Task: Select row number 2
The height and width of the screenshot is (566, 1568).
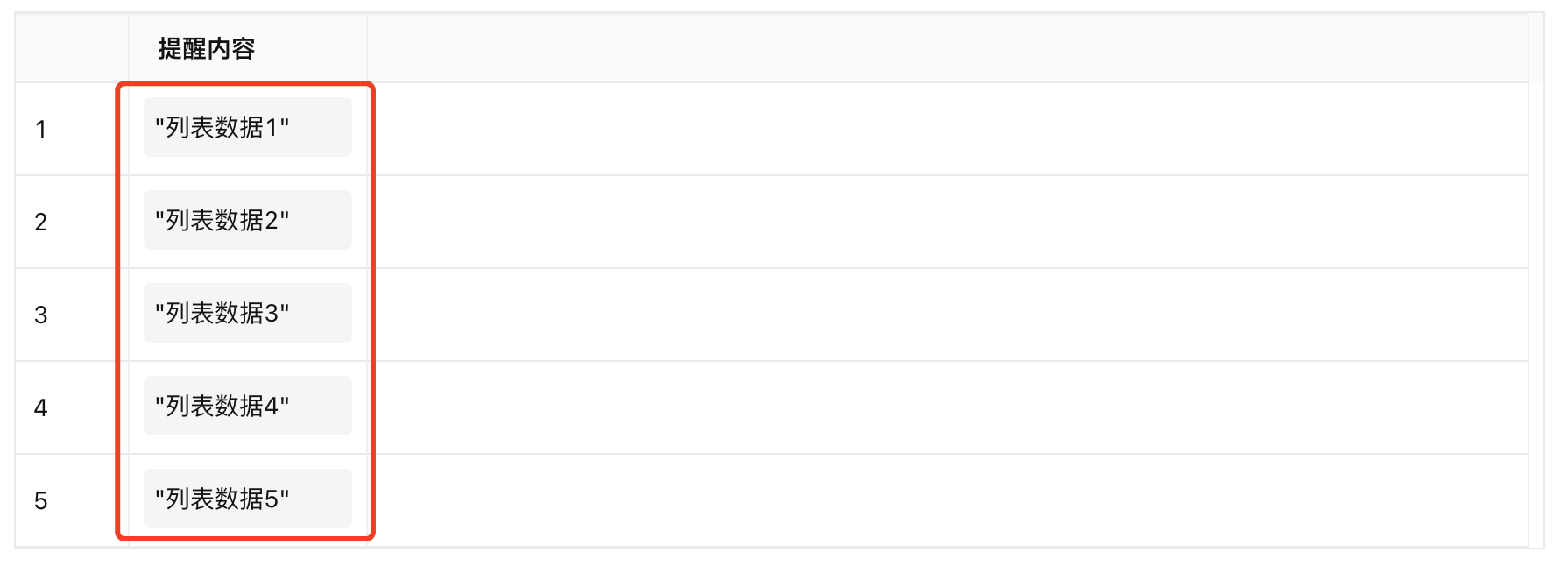Action: point(41,223)
